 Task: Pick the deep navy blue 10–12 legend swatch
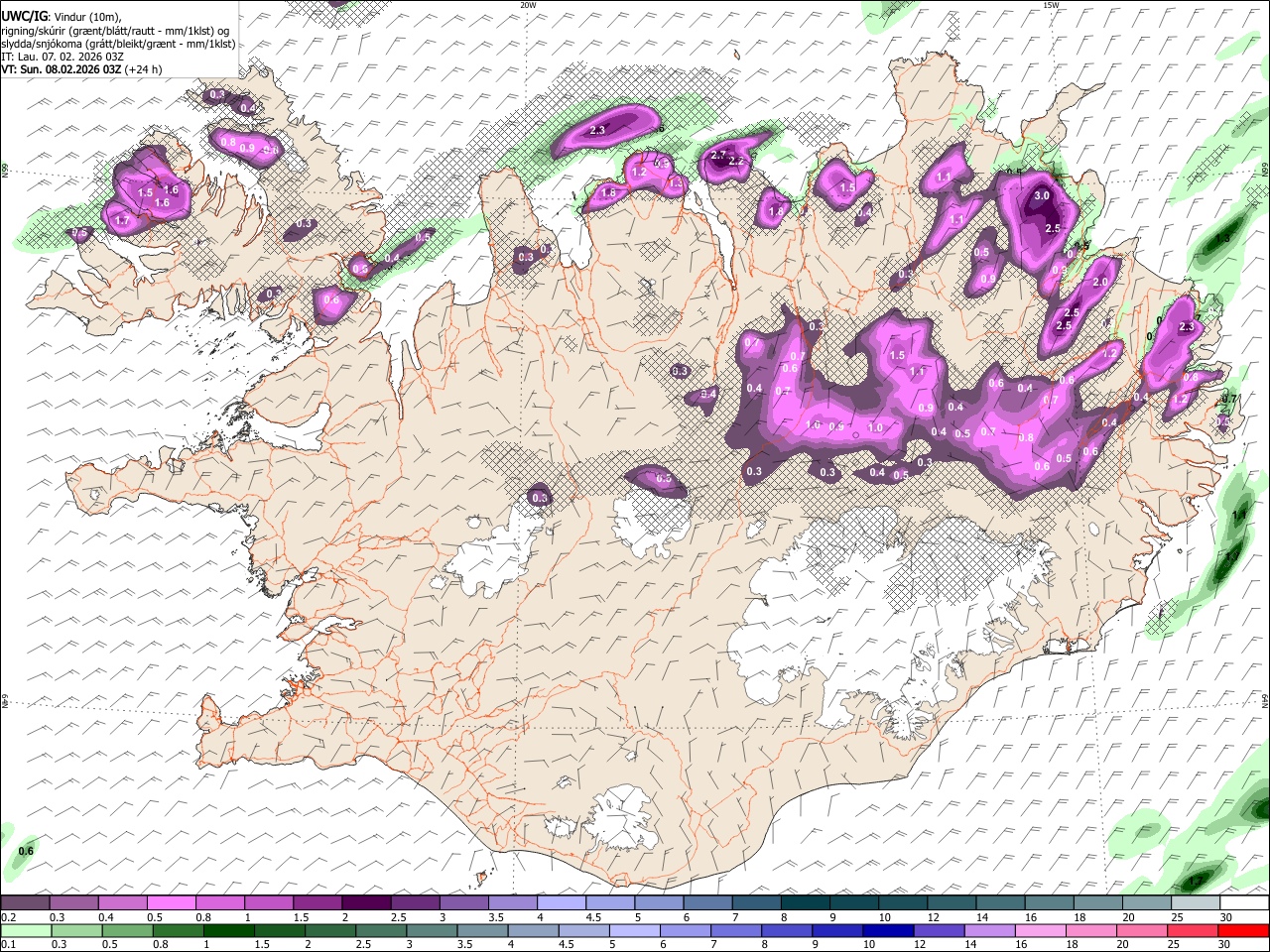(x=888, y=930)
